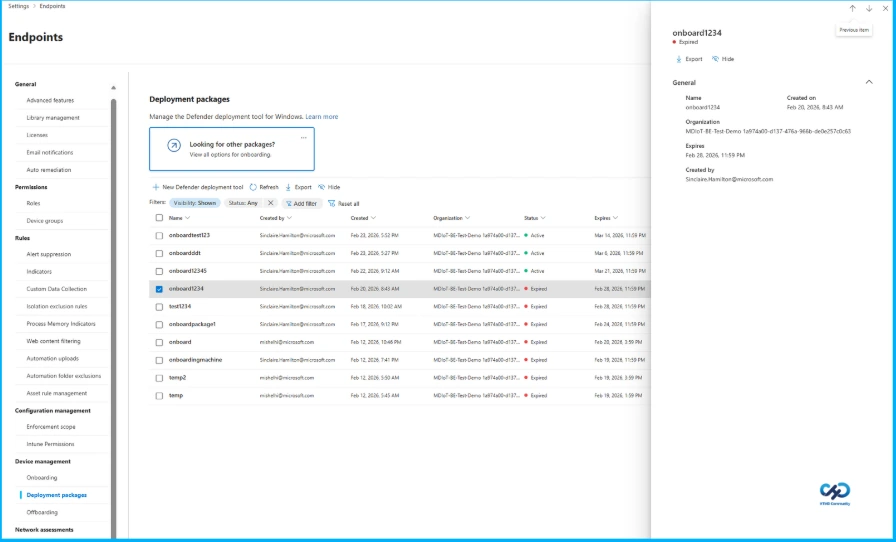Sort by the Name column header
This screenshot has width=896, height=542.
179,218
